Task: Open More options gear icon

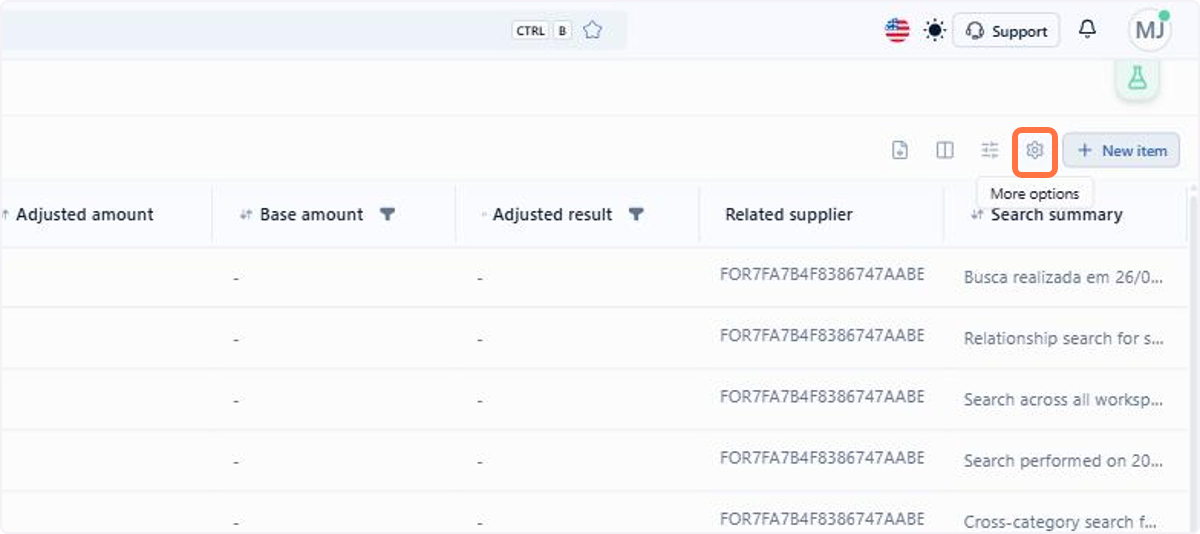Action: [x=1035, y=151]
